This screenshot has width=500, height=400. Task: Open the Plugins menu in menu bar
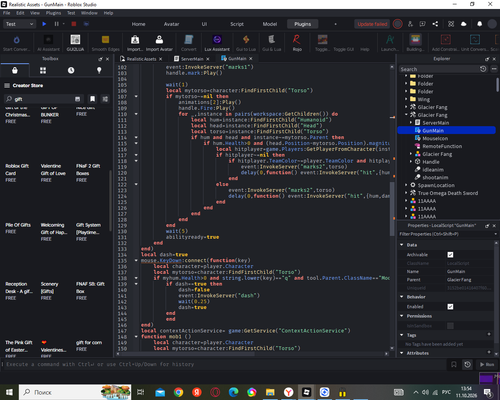[53, 13]
